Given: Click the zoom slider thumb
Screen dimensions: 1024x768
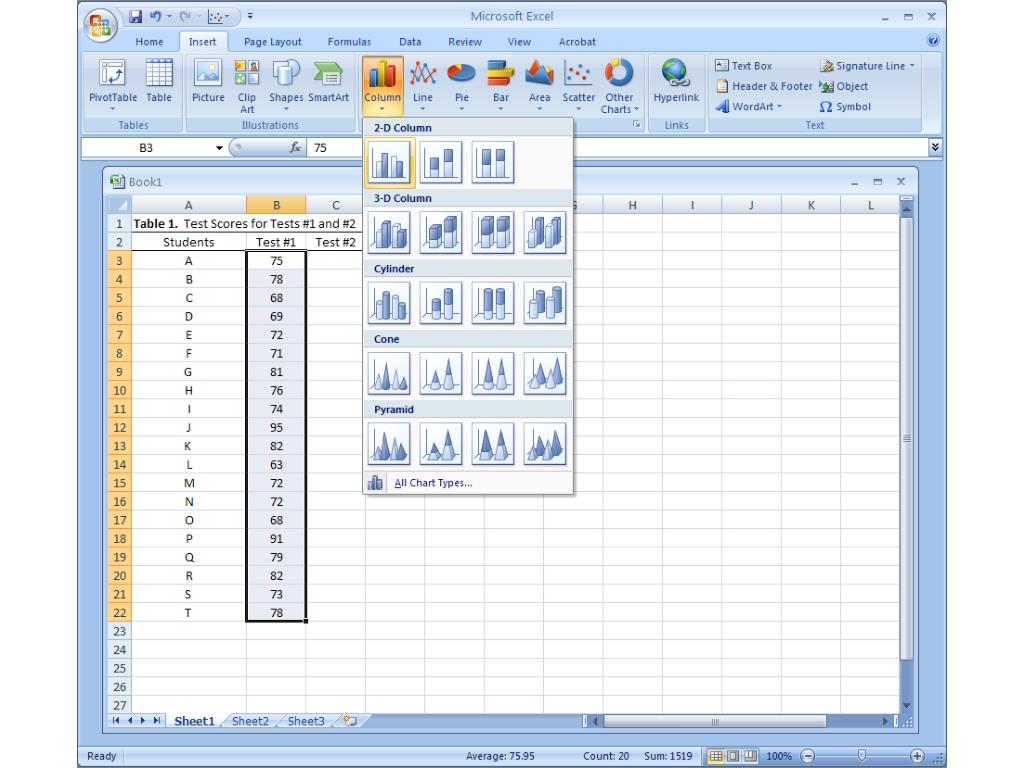Looking at the screenshot, I should click(x=862, y=756).
